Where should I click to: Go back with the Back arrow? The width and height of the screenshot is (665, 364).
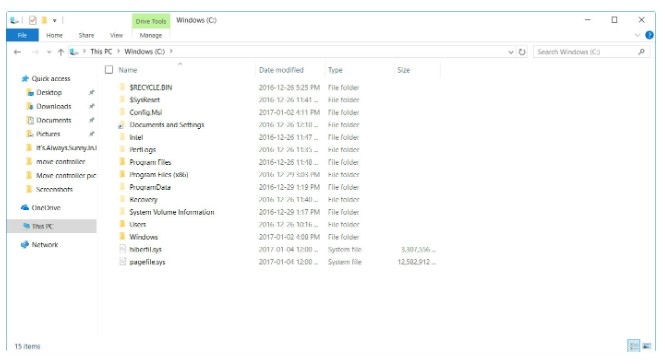17,52
